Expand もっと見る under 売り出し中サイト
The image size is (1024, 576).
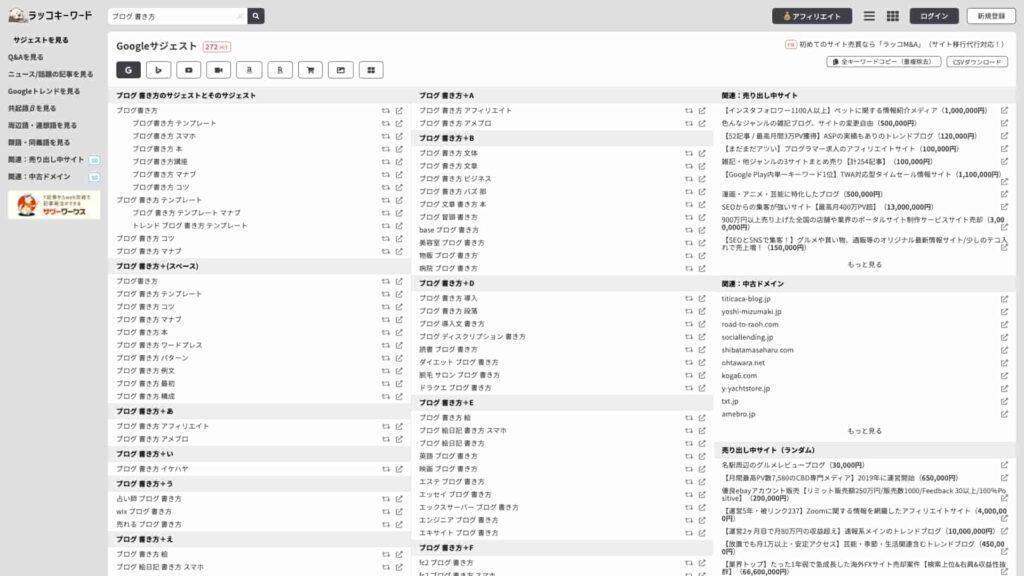[x=865, y=264]
